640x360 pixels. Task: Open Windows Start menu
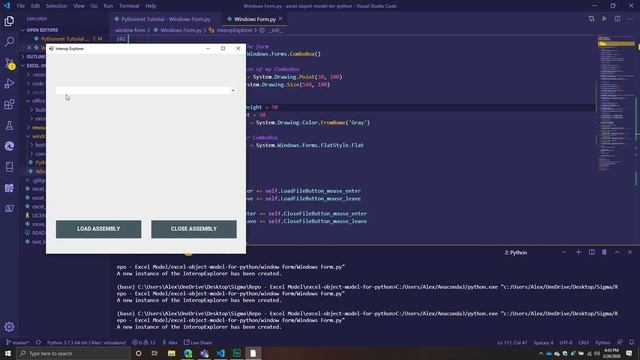click(8, 353)
